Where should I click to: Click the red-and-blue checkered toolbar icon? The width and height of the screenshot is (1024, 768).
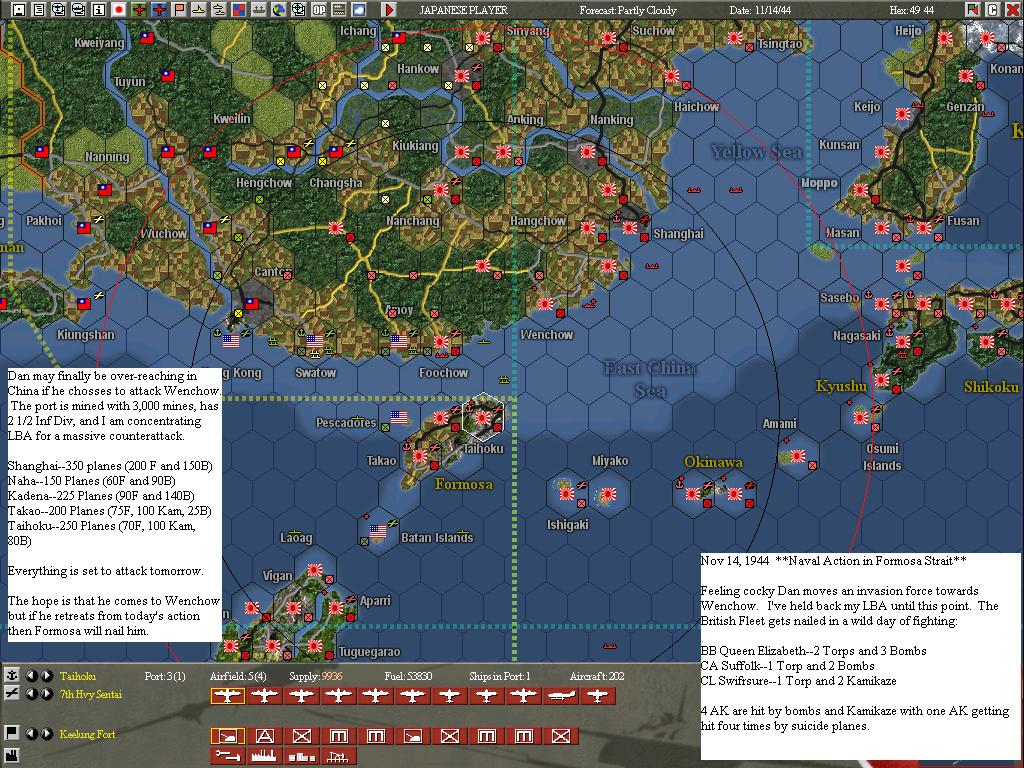239,9
